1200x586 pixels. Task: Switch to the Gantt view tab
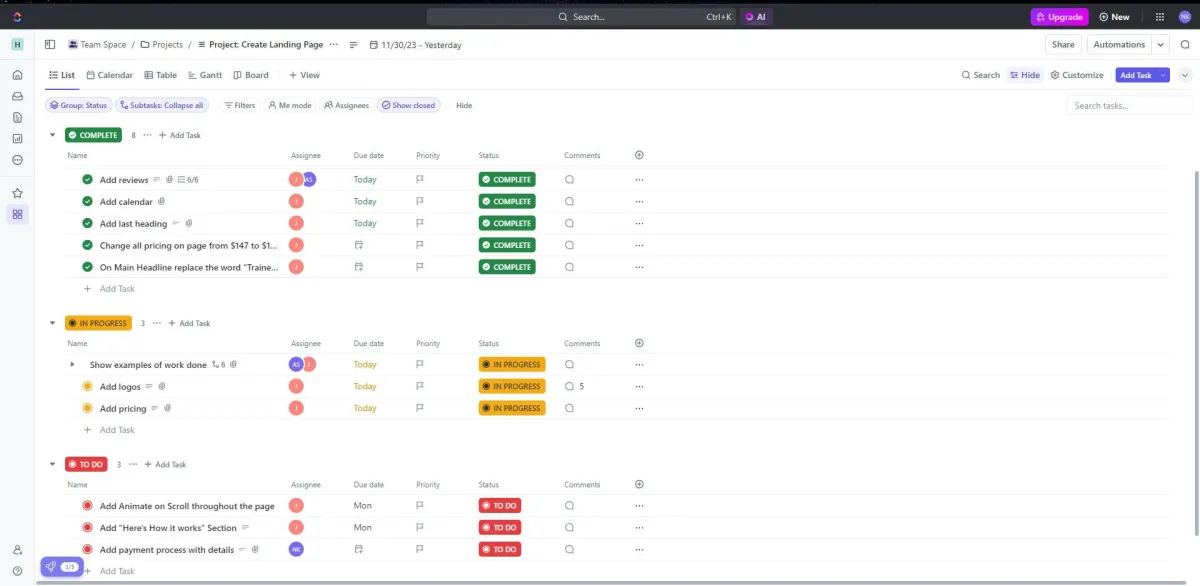pyautogui.click(x=205, y=75)
